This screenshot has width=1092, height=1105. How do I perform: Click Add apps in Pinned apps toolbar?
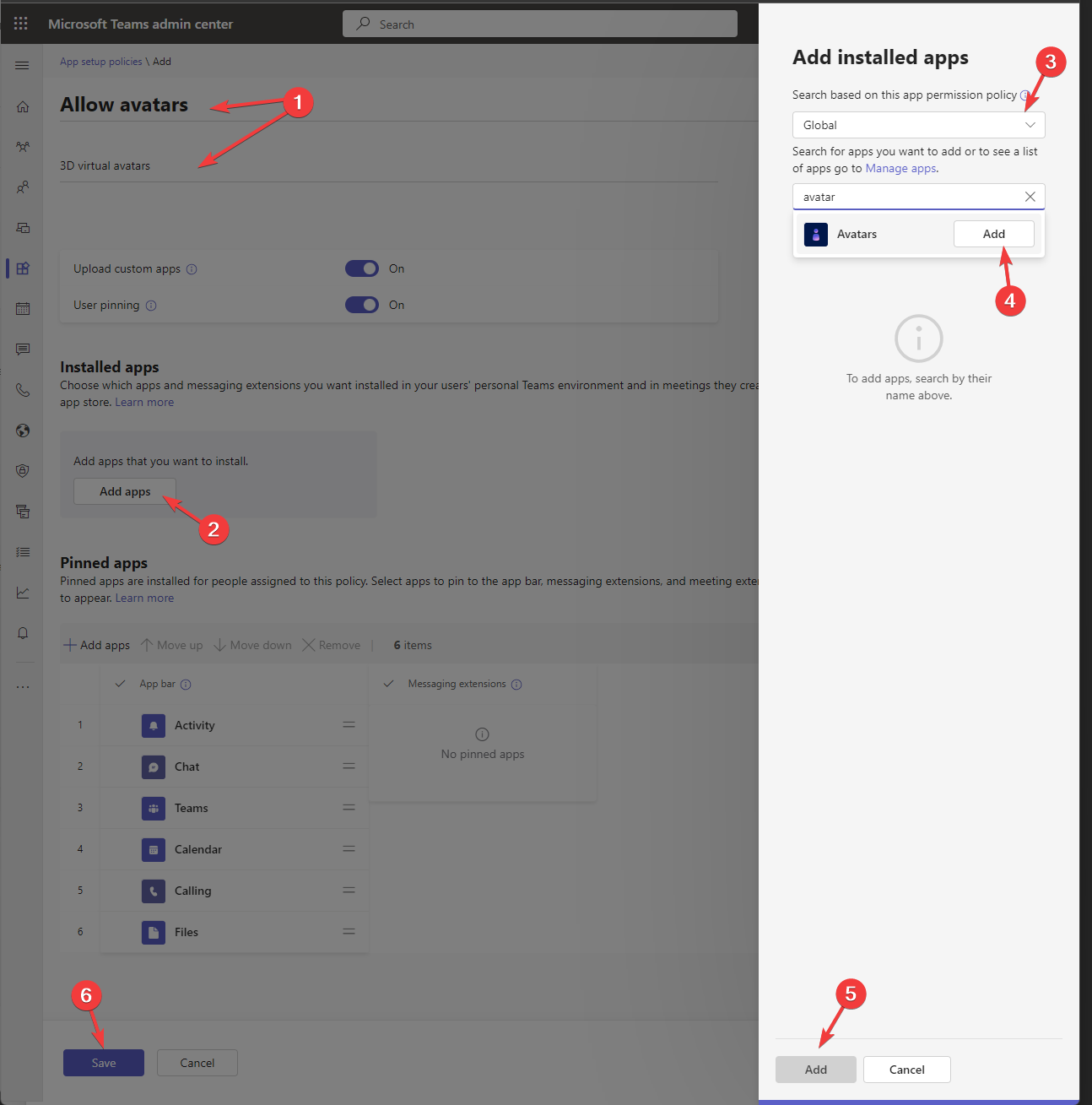[97, 645]
